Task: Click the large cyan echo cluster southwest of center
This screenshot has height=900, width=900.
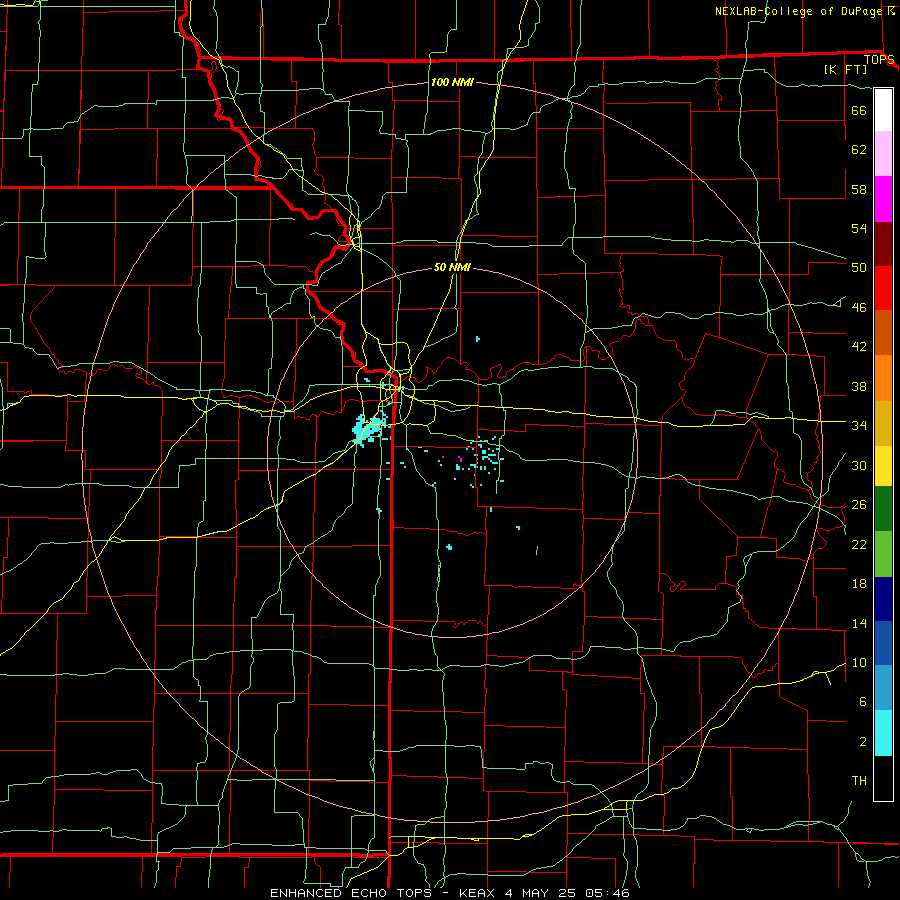Action: (x=369, y=428)
